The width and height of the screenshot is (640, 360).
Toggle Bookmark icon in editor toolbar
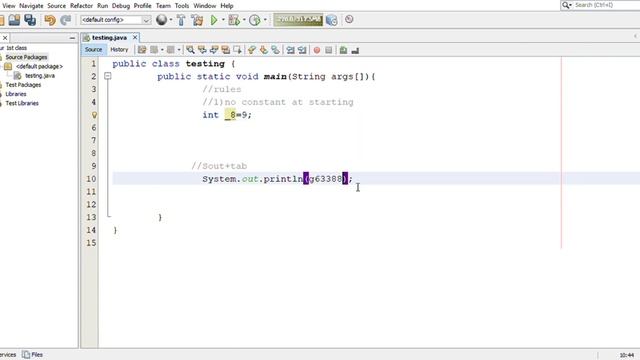(x=276, y=50)
